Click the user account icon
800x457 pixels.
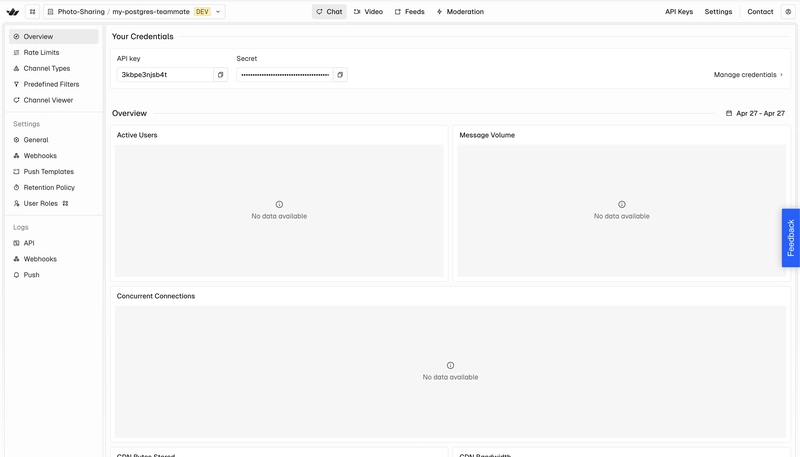point(788,12)
